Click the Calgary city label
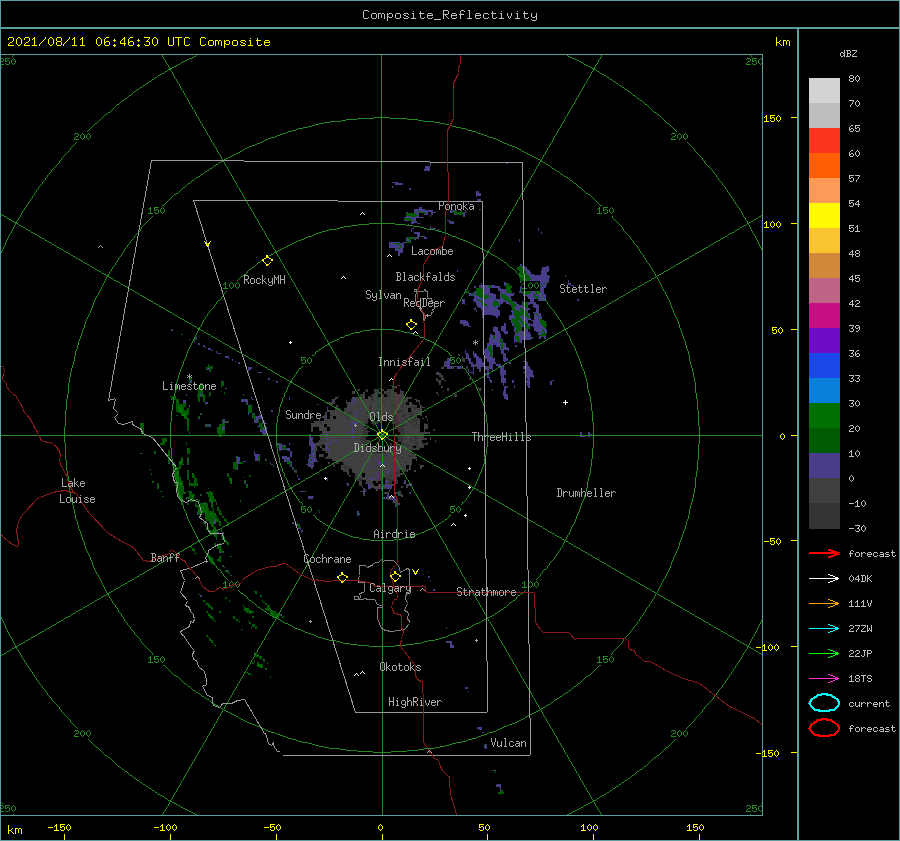 pyautogui.click(x=390, y=588)
